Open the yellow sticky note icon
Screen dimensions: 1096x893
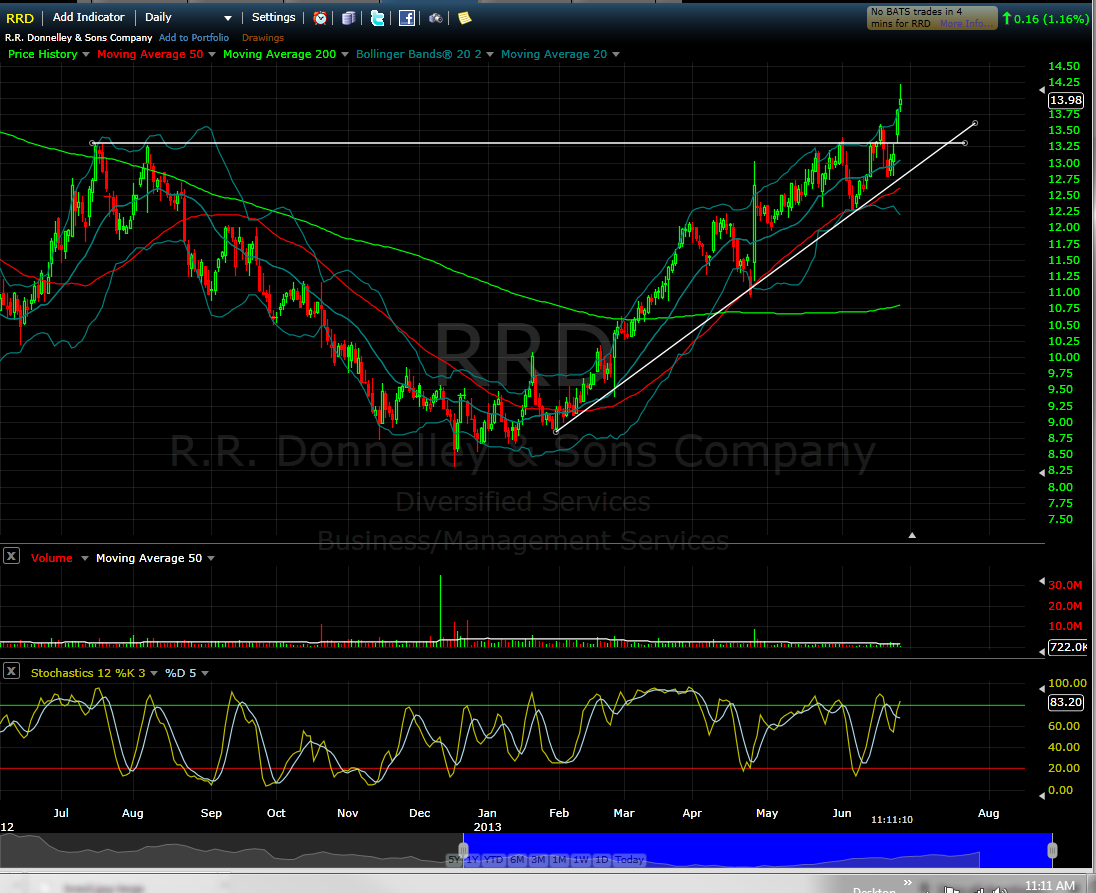(464, 18)
